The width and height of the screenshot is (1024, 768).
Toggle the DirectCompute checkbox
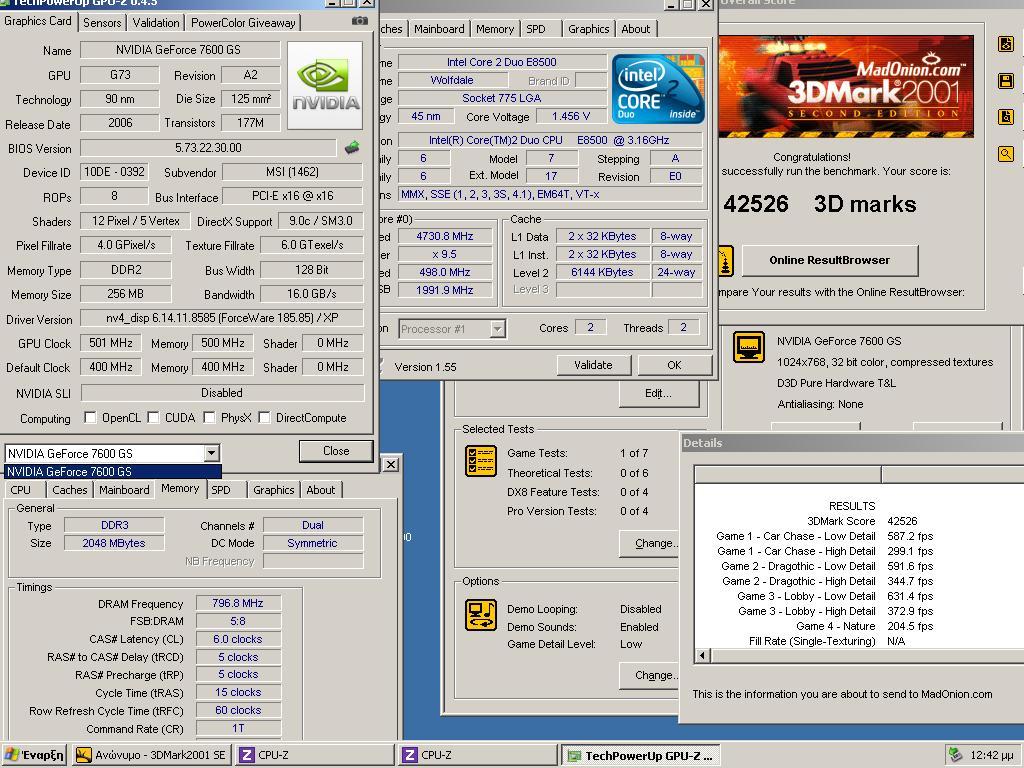(264, 417)
